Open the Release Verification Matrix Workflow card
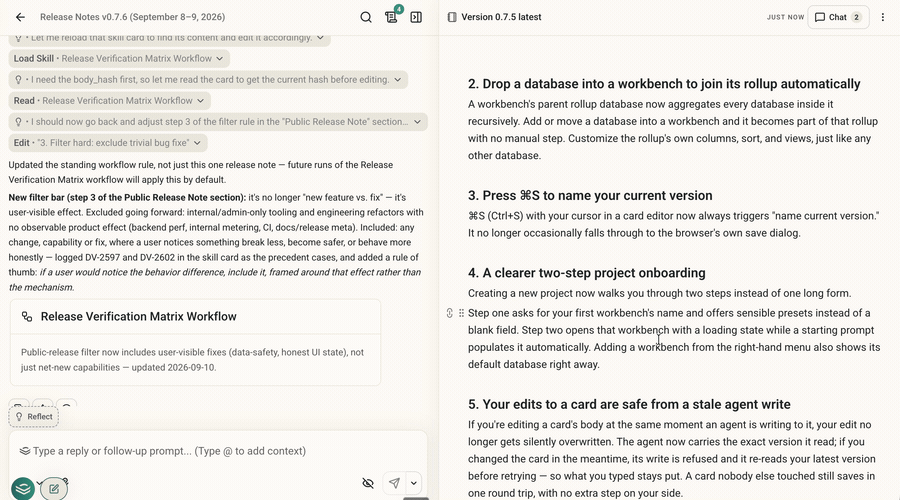 (x=195, y=342)
